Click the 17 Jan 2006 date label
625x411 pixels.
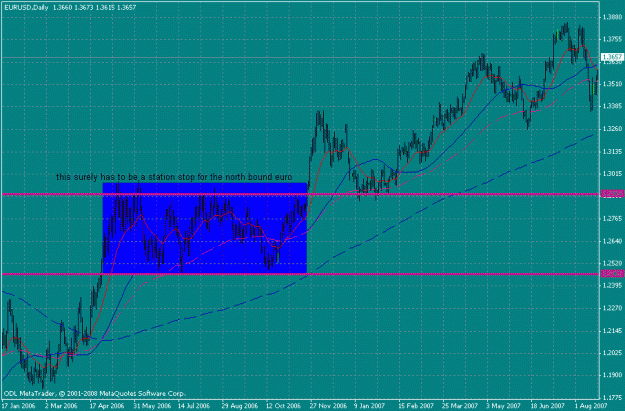coord(18,406)
